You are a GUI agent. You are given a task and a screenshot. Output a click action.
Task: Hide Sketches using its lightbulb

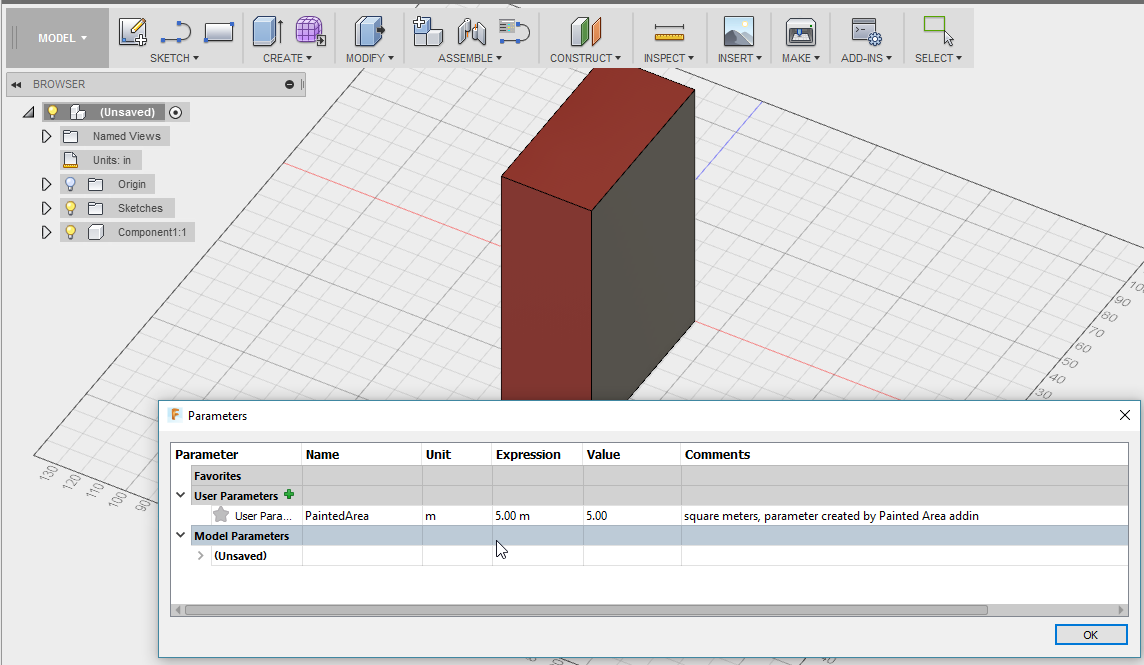pos(70,208)
